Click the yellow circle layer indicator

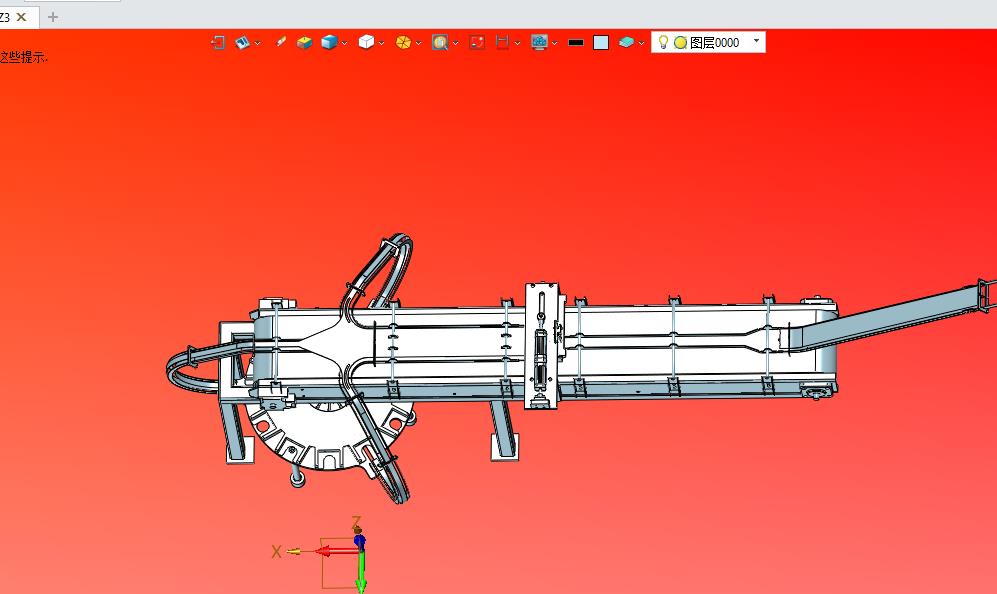[680, 43]
